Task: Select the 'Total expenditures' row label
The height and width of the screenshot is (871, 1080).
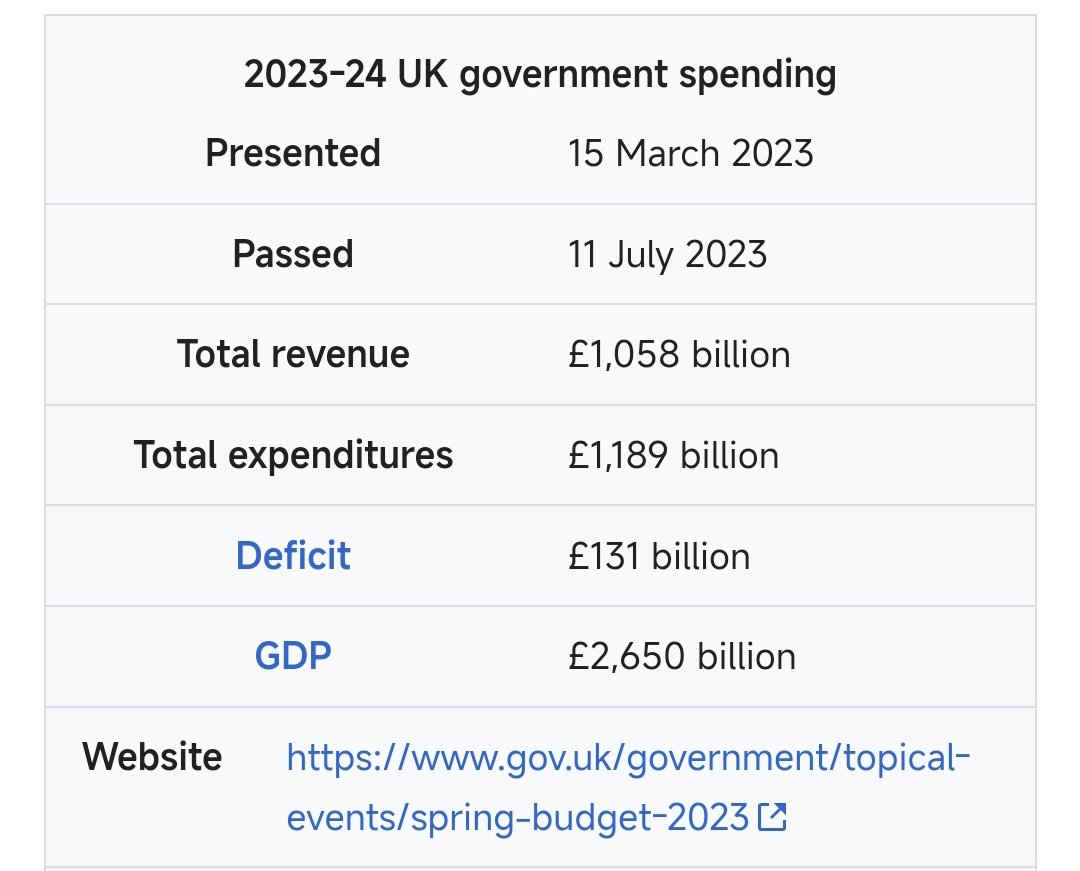Action: tap(293, 455)
